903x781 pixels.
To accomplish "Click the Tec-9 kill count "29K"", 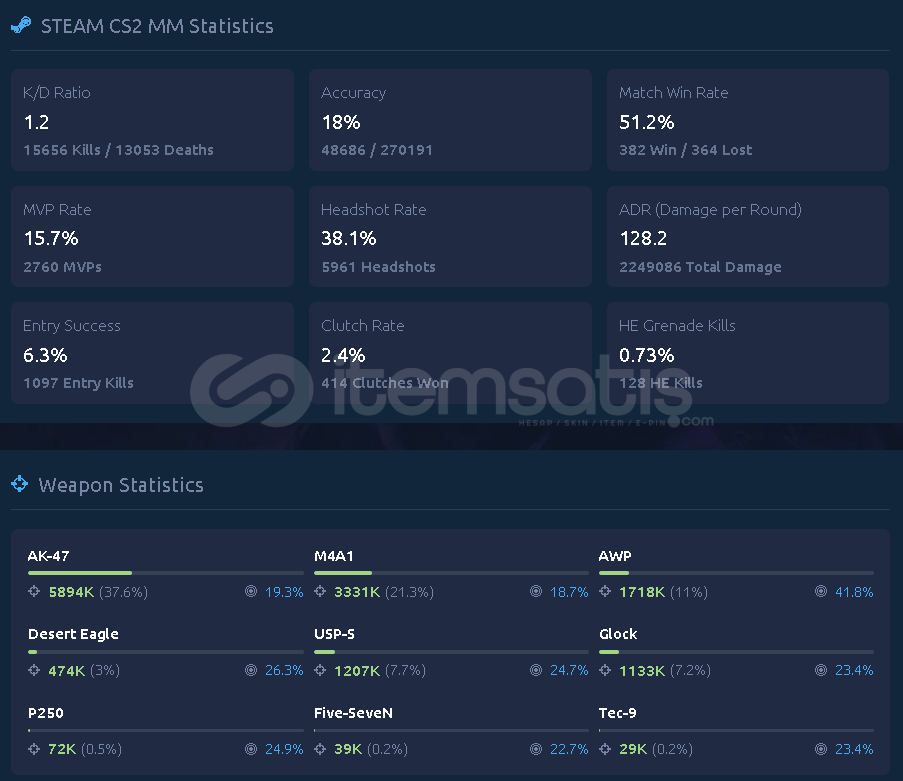I will [633, 749].
